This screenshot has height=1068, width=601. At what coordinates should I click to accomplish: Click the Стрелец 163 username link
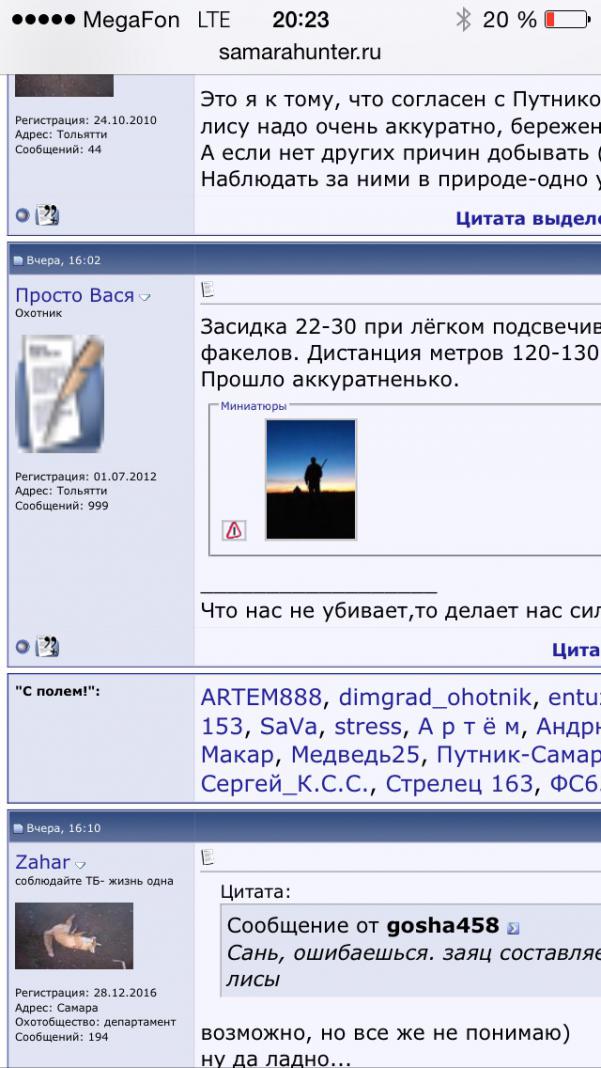(x=460, y=784)
